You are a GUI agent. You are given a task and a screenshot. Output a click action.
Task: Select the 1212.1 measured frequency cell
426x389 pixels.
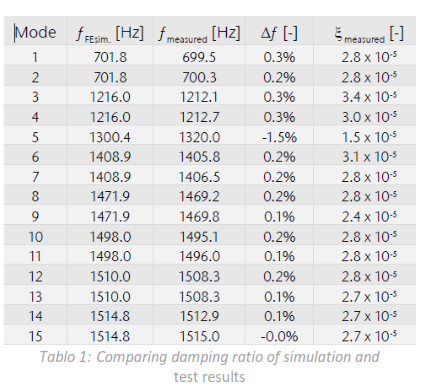[x=199, y=97]
